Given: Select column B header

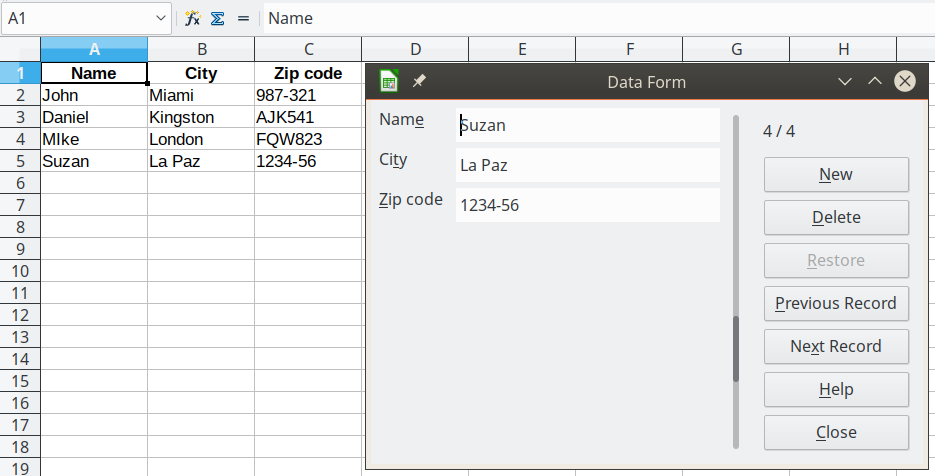Looking at the screenshot, I should [x=201, y=49].
